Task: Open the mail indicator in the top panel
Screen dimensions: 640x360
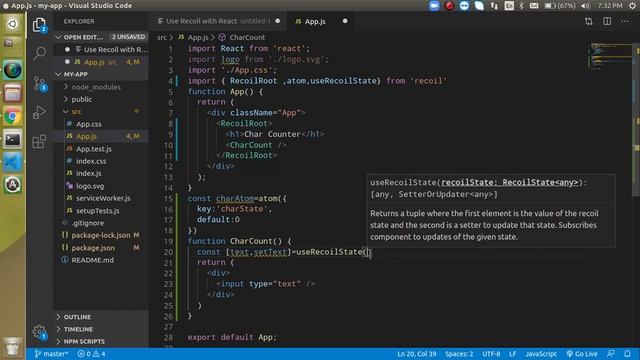Action: point(534,6)
